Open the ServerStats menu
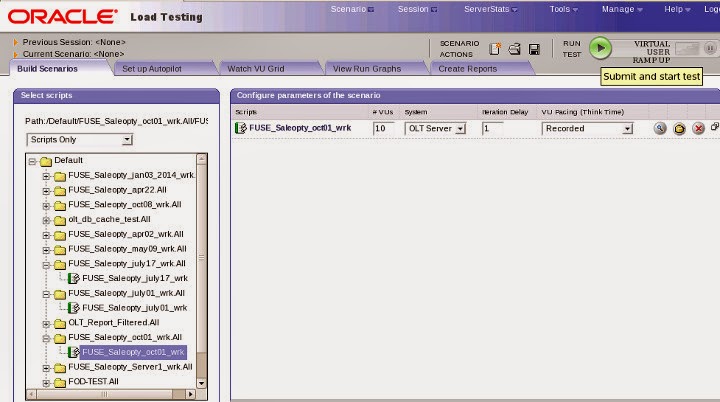The width and height of the screenshot is (720, 402). (x=490, y=9)
